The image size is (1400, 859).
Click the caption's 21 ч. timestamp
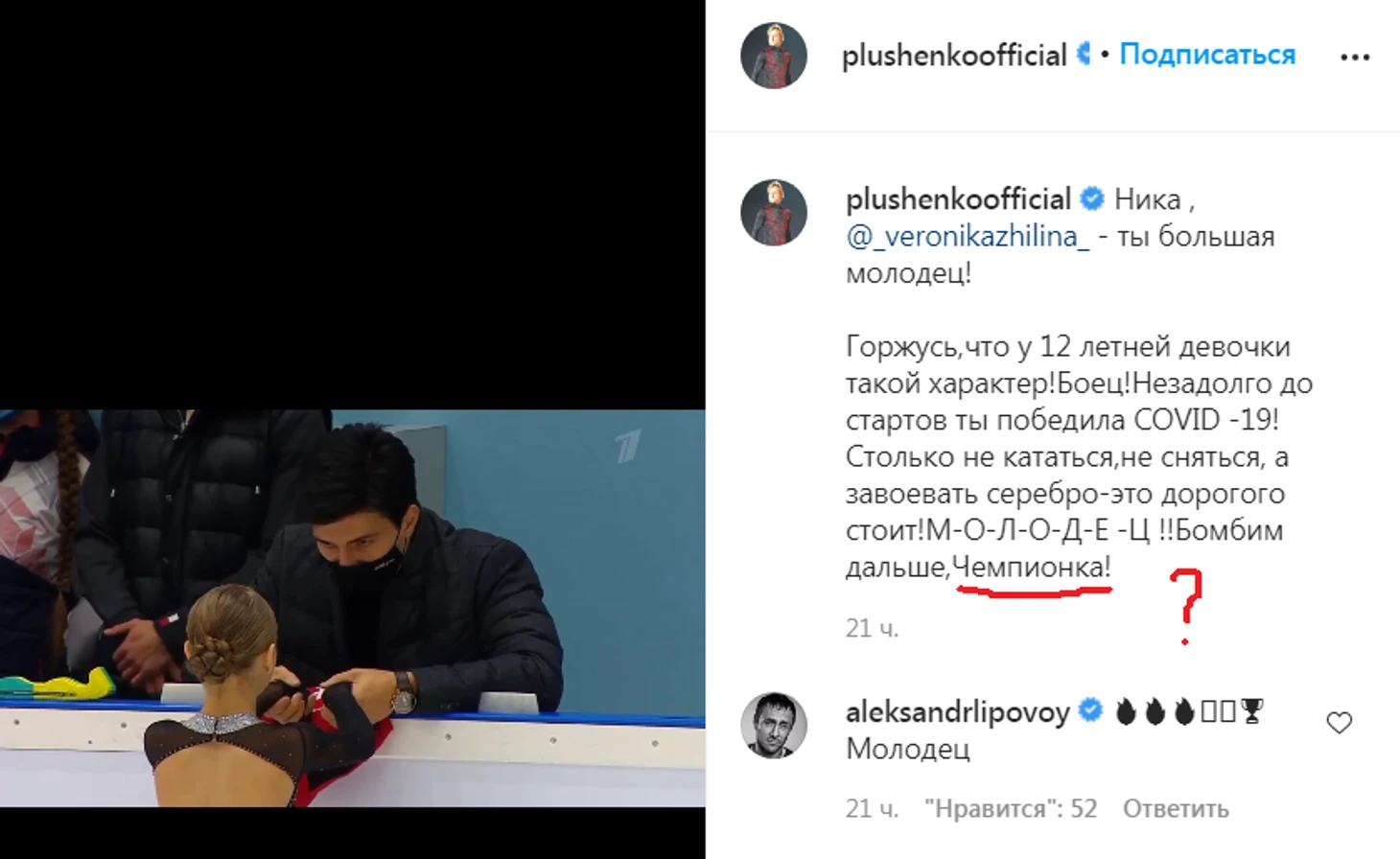point(872,629)
